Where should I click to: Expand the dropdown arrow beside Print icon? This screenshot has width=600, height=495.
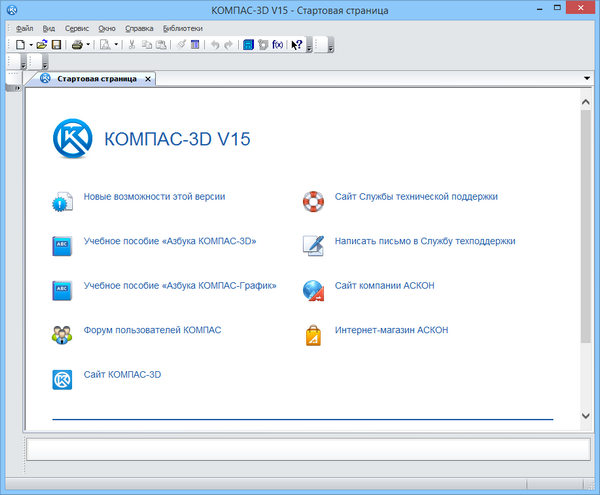tap(87, 45)
